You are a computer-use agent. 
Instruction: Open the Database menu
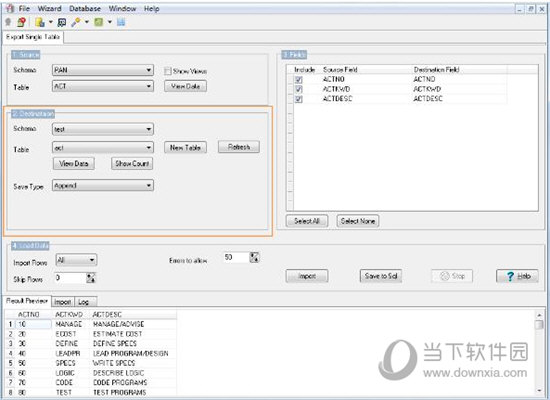click(85, 8)
